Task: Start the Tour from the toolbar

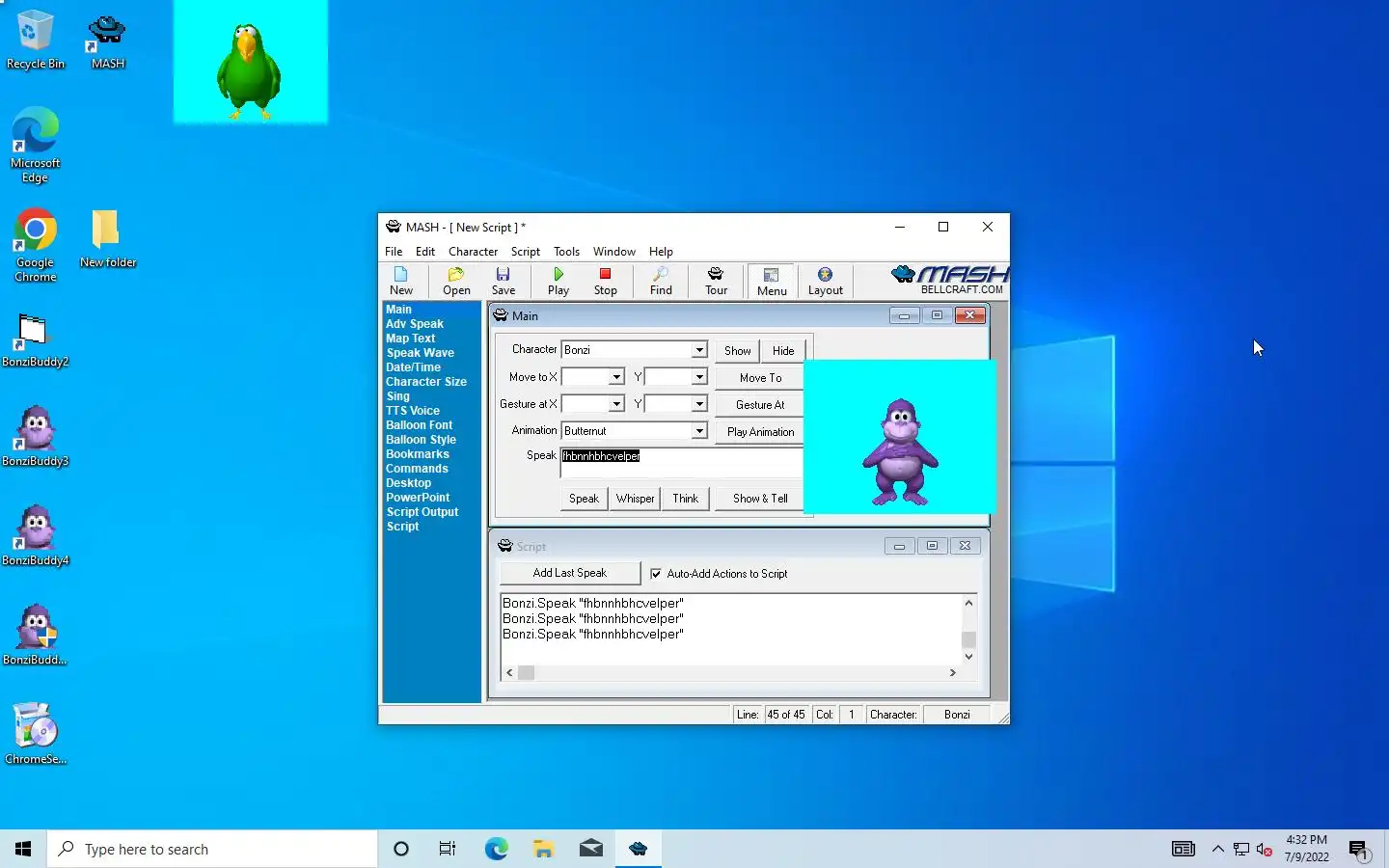Action: (x=716, y=281)
